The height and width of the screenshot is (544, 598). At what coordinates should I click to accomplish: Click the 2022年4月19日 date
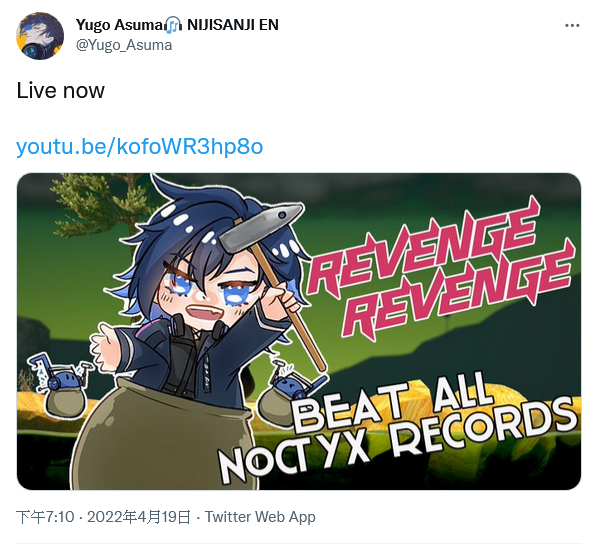coord(138,517)
